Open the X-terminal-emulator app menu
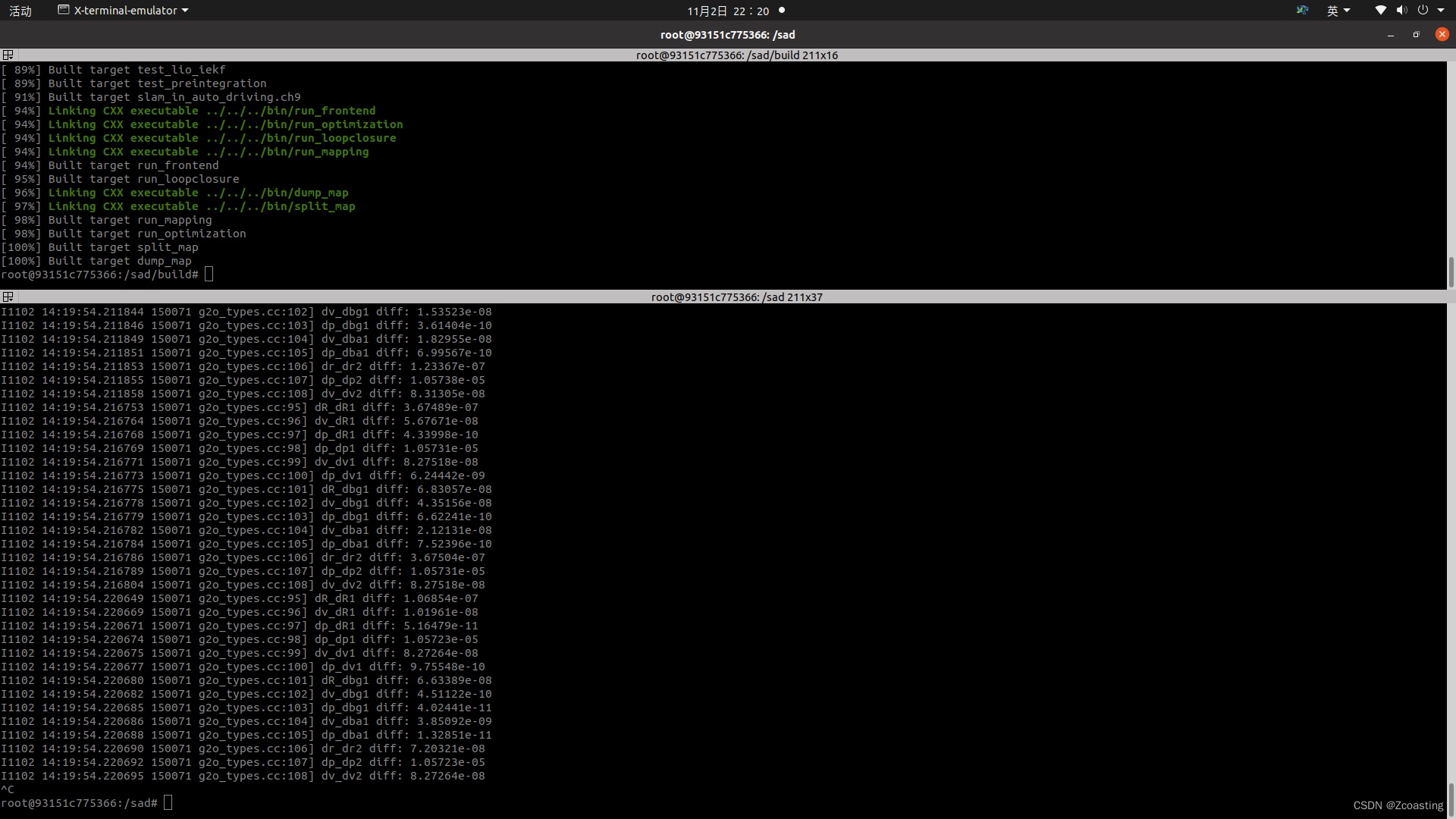This screenshot has width=1456, height=819. [123, 11]
